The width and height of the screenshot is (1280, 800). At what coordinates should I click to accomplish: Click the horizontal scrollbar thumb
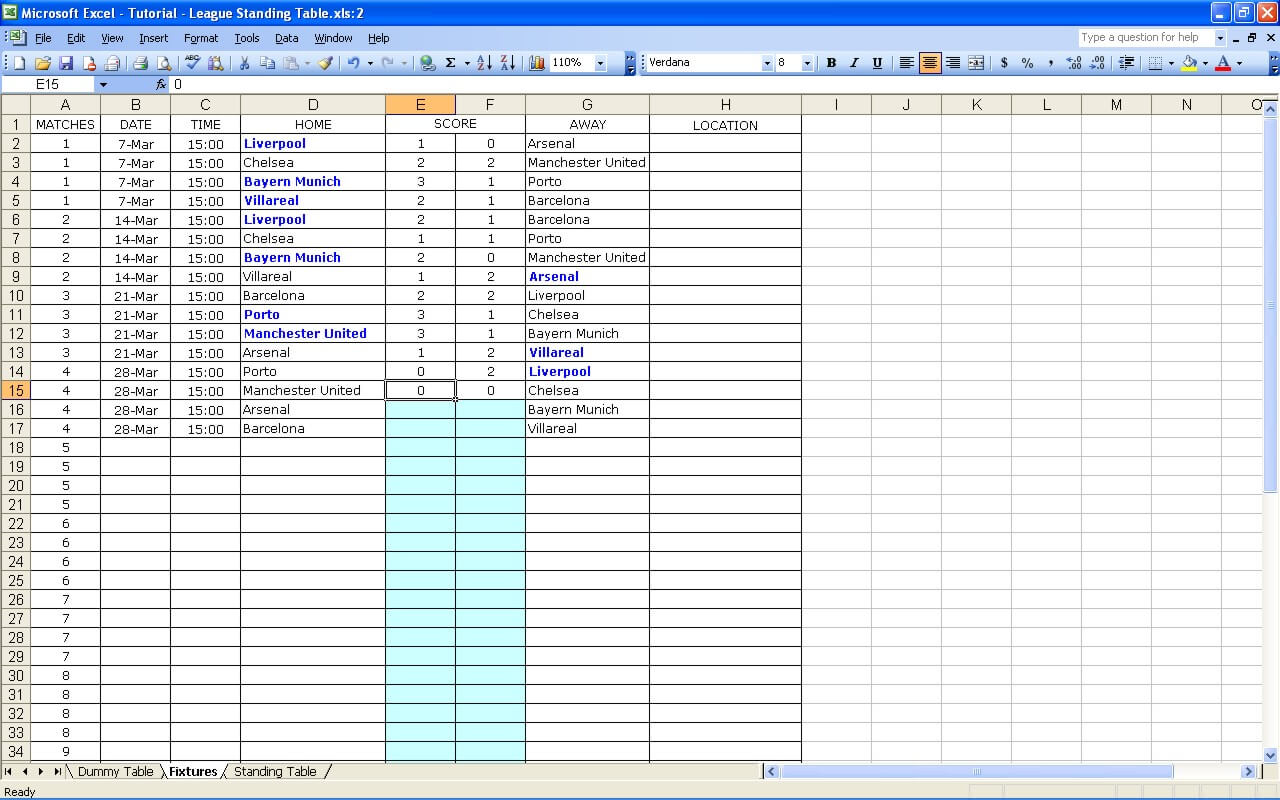tap(977, 772)
